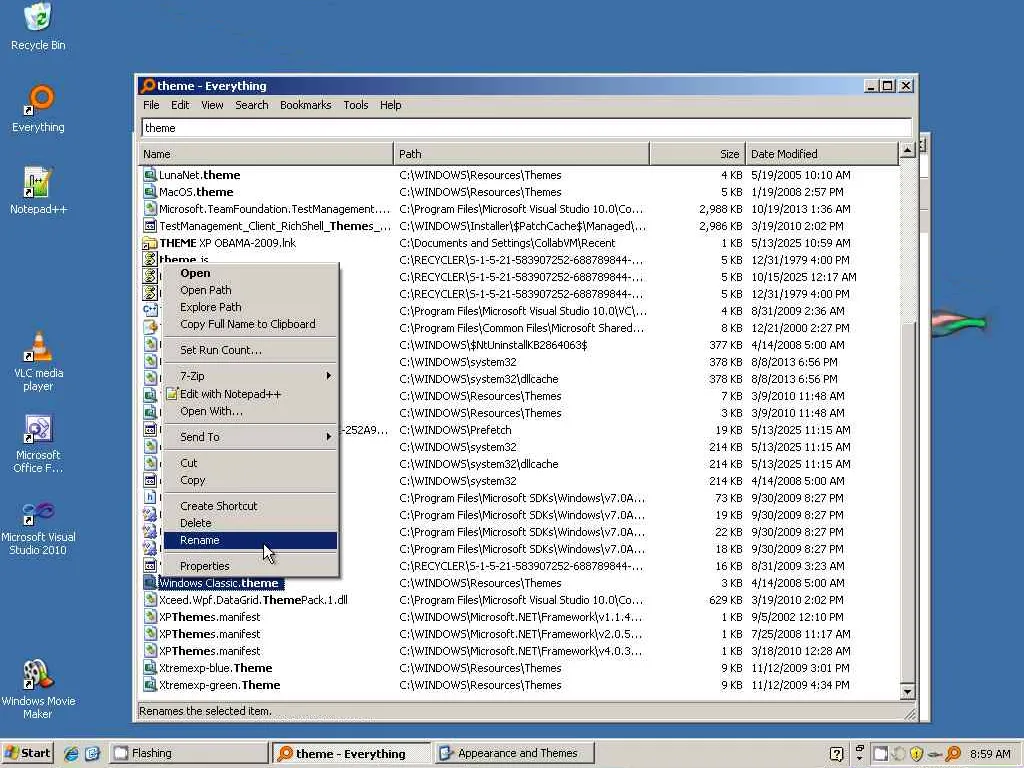This screenshot has height=768, width=1024.
Task: Sort results by Name column header
Action: [x=266, y=154]
